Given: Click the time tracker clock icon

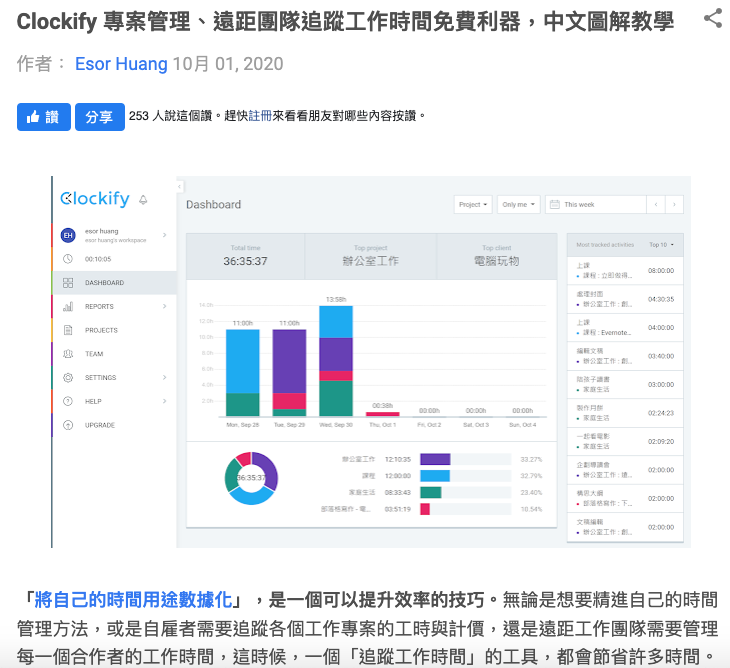Looking at the screenshot, I should (x=68, y=259).
